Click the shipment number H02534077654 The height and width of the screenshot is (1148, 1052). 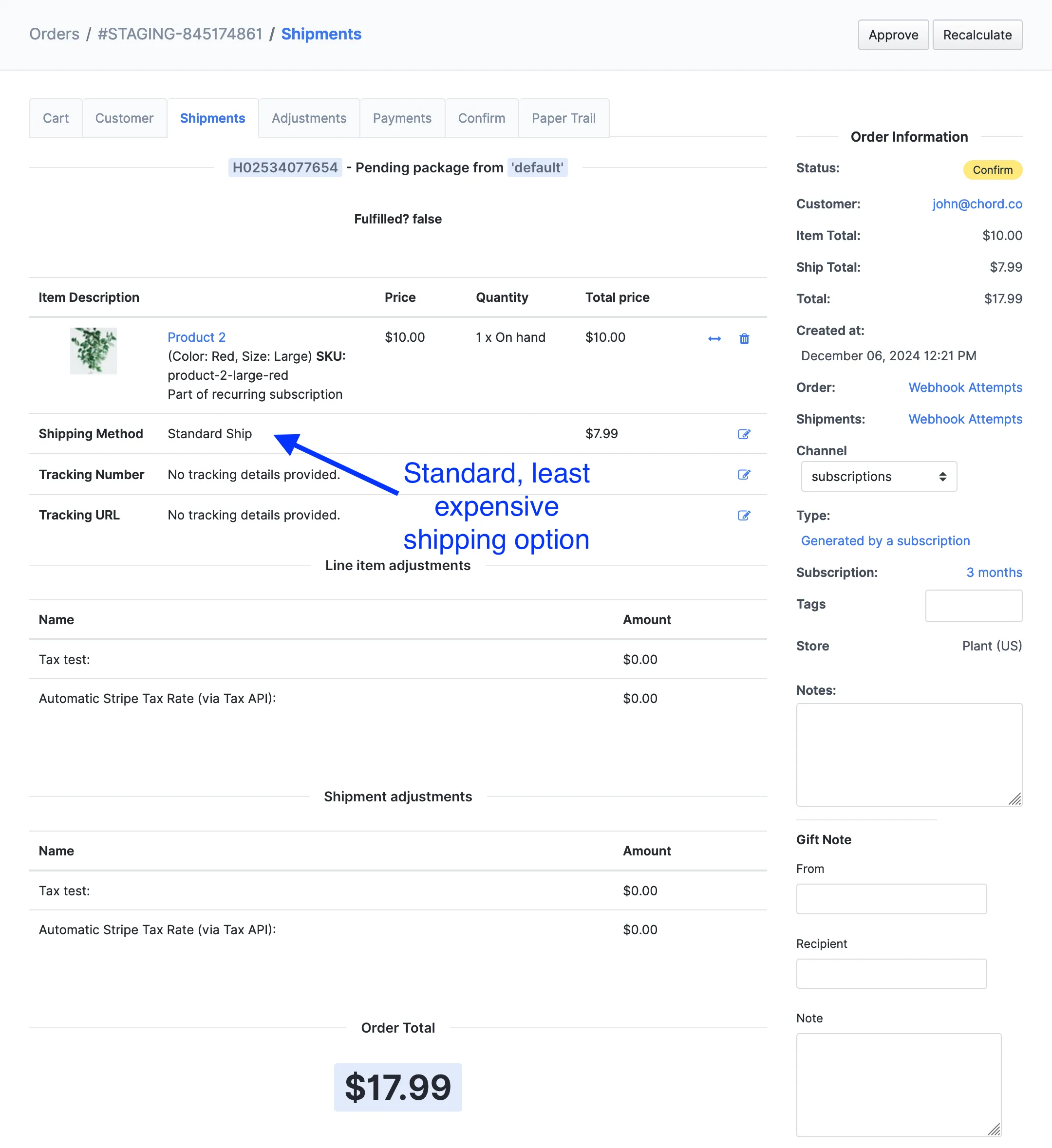pos(285,167)
